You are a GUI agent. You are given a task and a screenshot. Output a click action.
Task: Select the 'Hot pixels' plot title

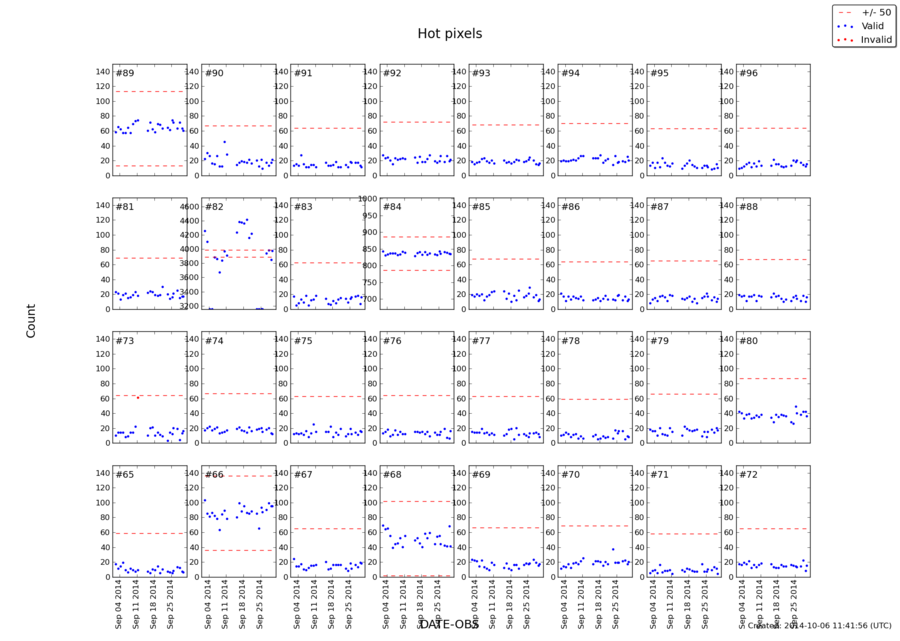coord(450,33)
